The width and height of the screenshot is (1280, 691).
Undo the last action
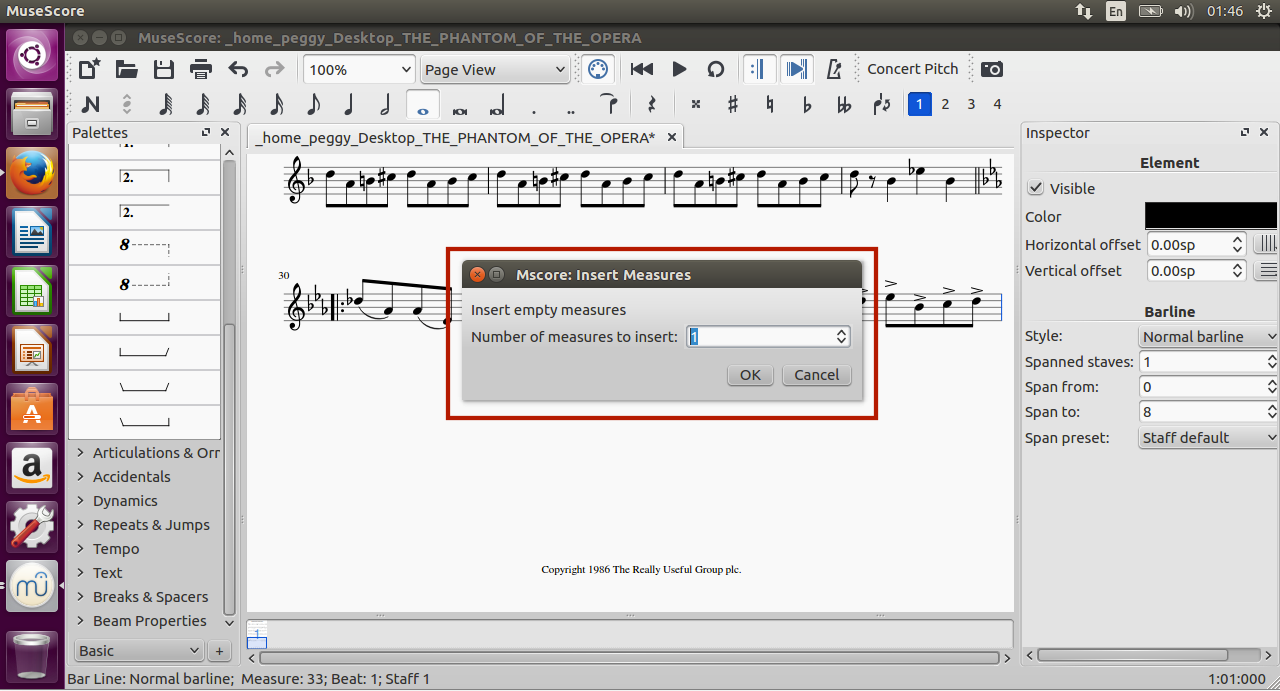tap(238, 69)
